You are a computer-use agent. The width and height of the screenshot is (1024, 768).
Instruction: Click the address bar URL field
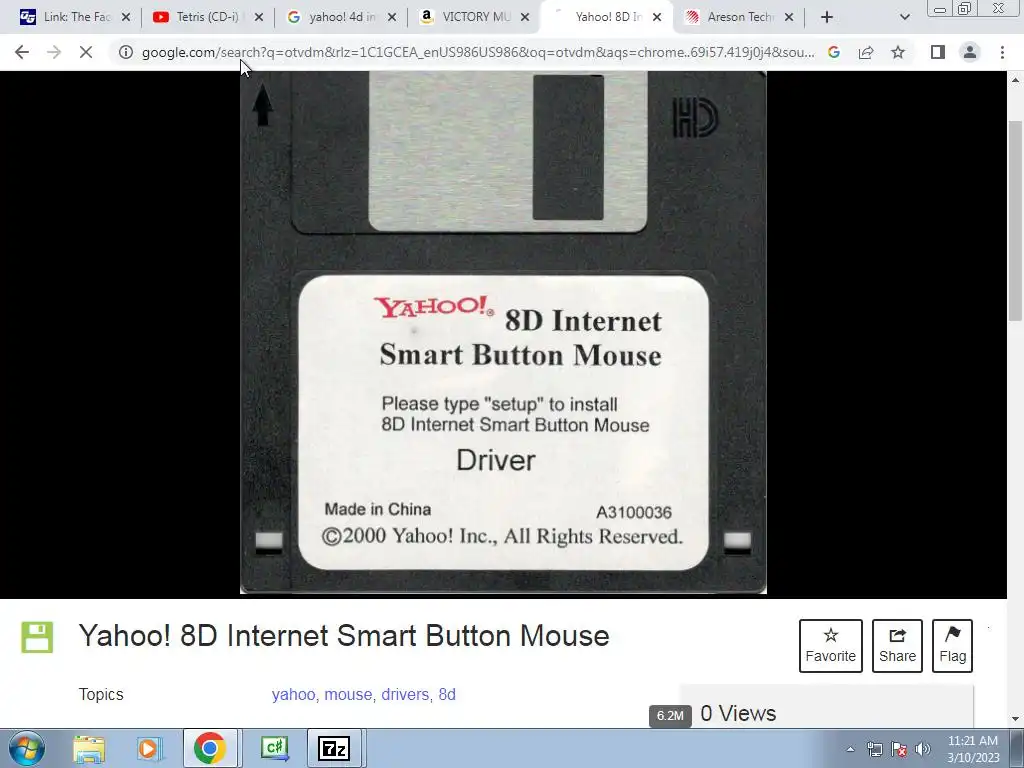click(x=477, y=52)
